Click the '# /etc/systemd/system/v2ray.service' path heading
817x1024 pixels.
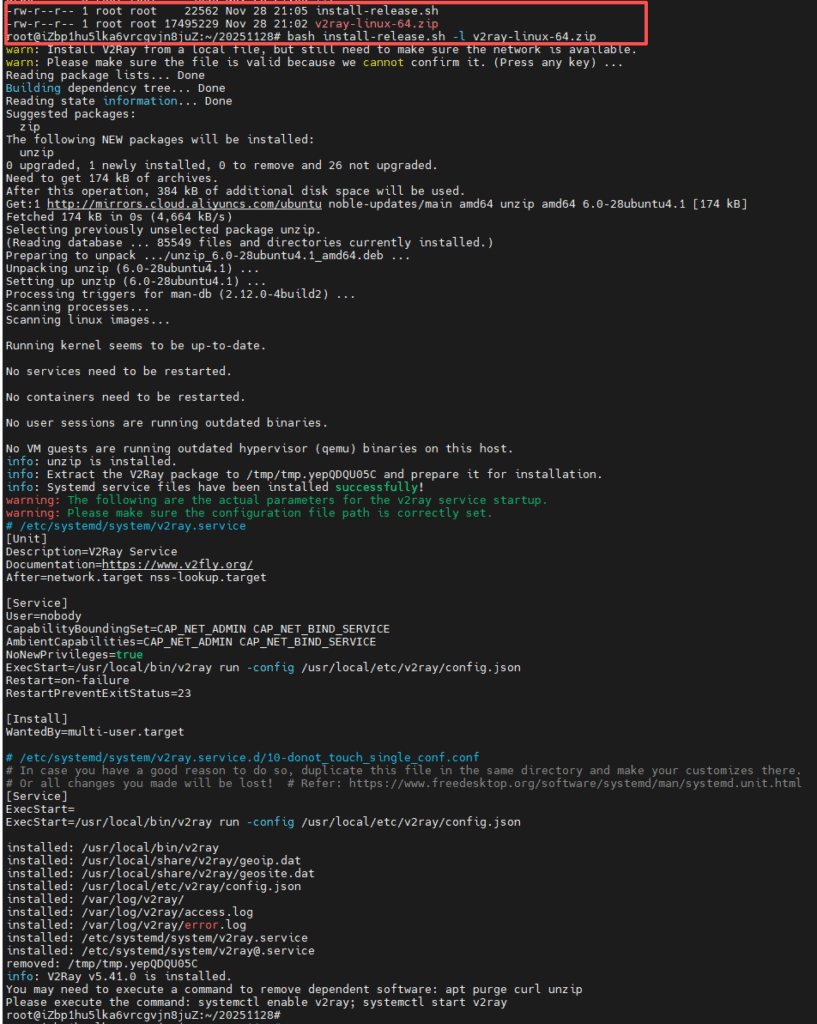[x=125, y=525]
